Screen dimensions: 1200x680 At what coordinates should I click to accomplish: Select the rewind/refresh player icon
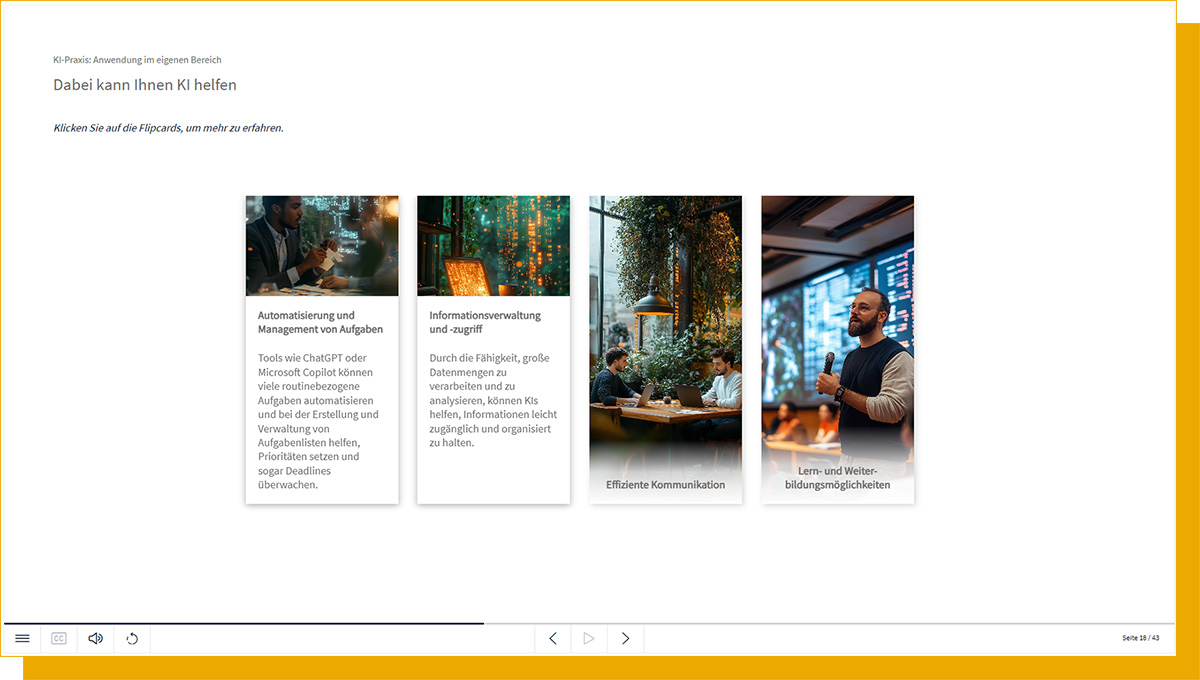[131, 638]
